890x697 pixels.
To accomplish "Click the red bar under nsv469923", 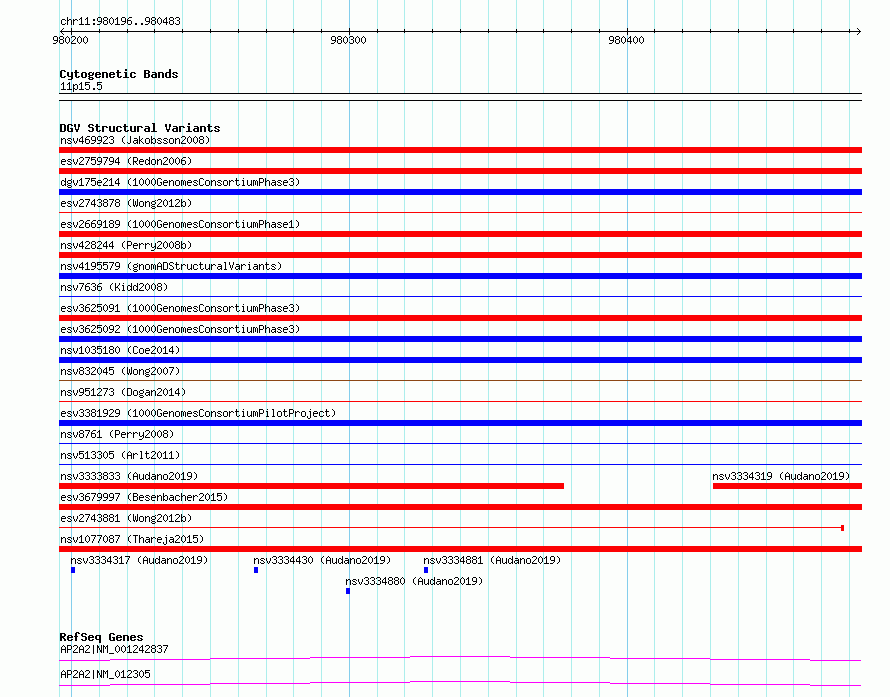I will 460,150.
